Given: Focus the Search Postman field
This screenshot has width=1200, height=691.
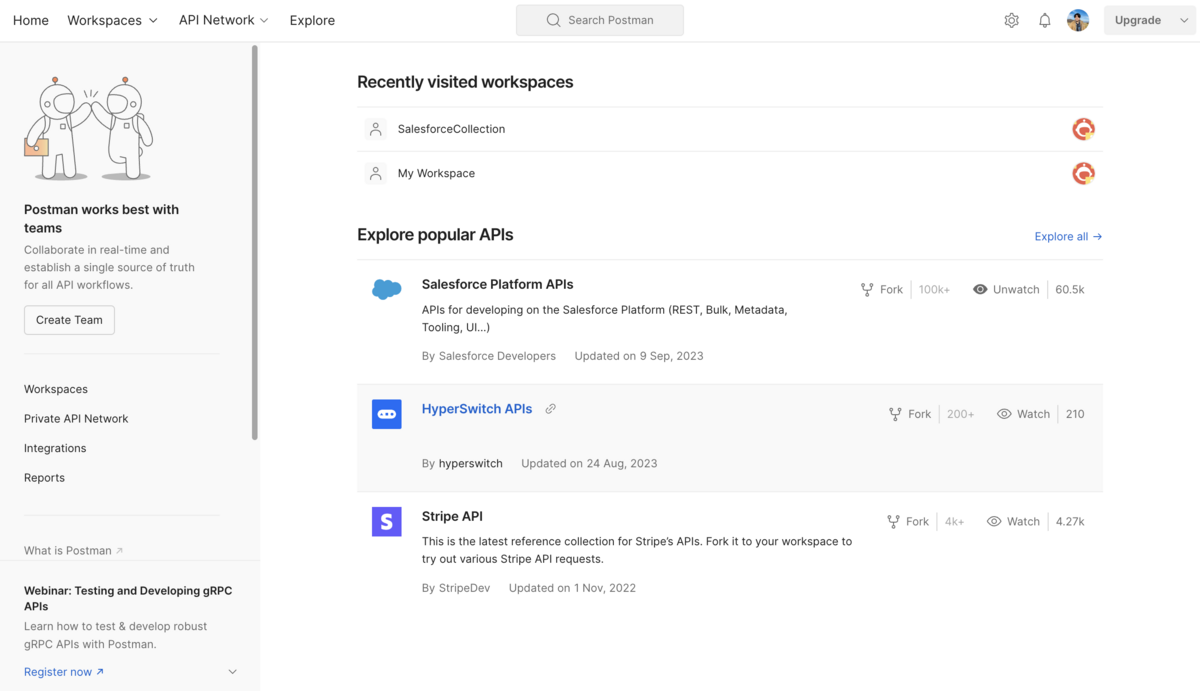Looking at the screenshot, I should (600, 20).
